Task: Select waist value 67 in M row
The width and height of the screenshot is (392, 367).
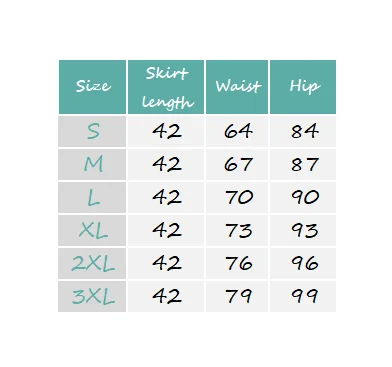Action: click(237, 164)
